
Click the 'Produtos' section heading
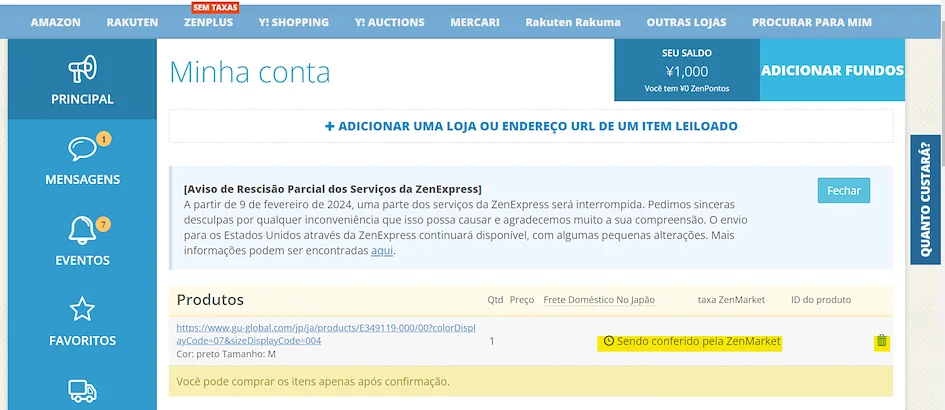click(210, 300)
